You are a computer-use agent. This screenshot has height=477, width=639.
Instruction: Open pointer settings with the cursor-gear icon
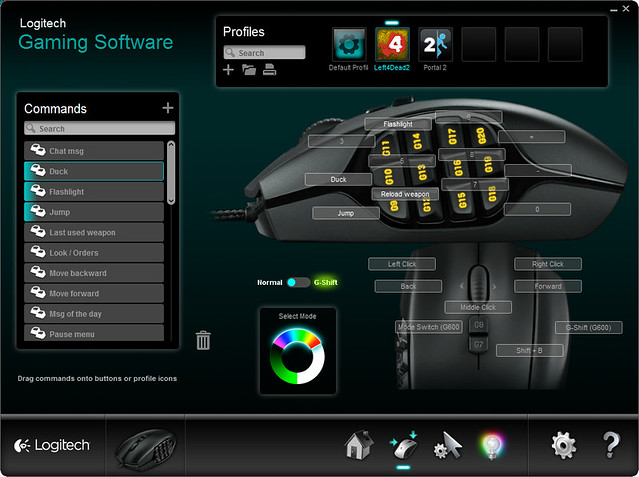pos(446,446)
